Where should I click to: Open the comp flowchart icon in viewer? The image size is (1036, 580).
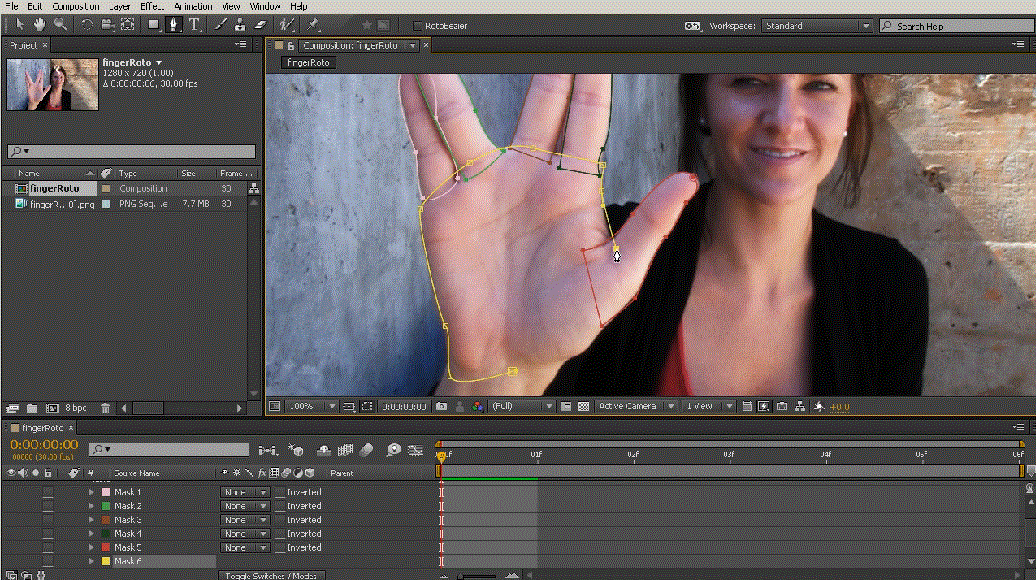799,406
